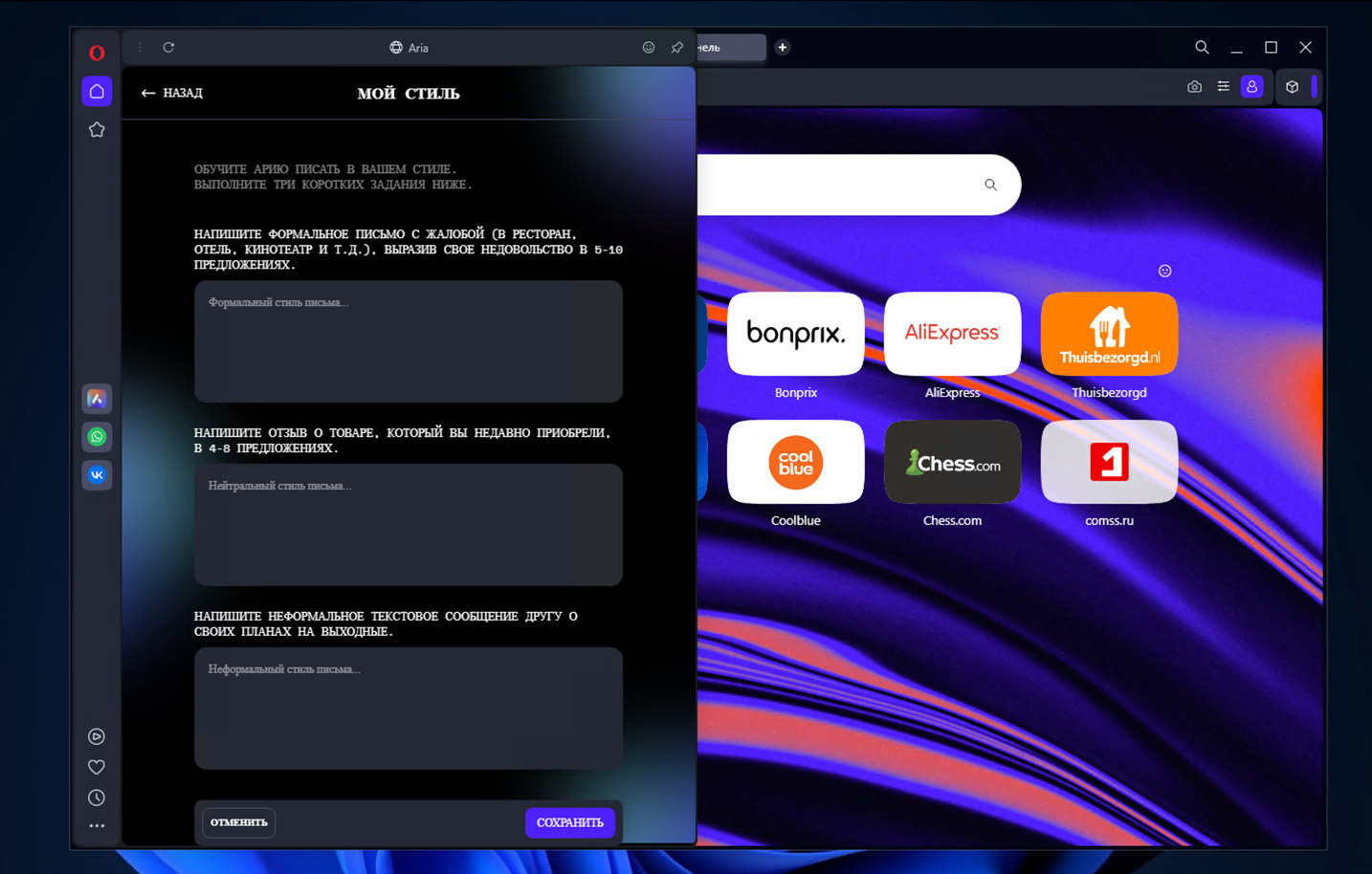
Task: Click the Opera logo menu icon
Action: [97, 53]
